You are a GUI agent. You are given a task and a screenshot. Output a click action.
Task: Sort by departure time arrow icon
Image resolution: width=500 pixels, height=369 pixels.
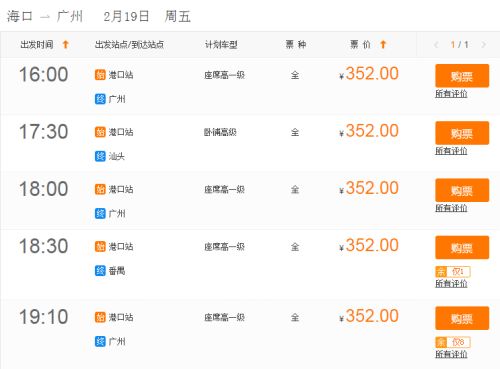click(66, 44)
